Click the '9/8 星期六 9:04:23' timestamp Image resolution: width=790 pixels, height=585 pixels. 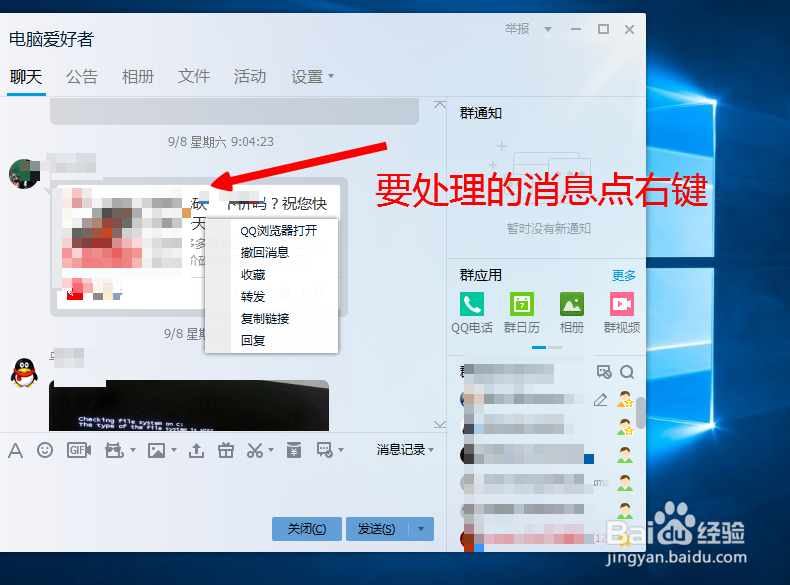(221, 142)
